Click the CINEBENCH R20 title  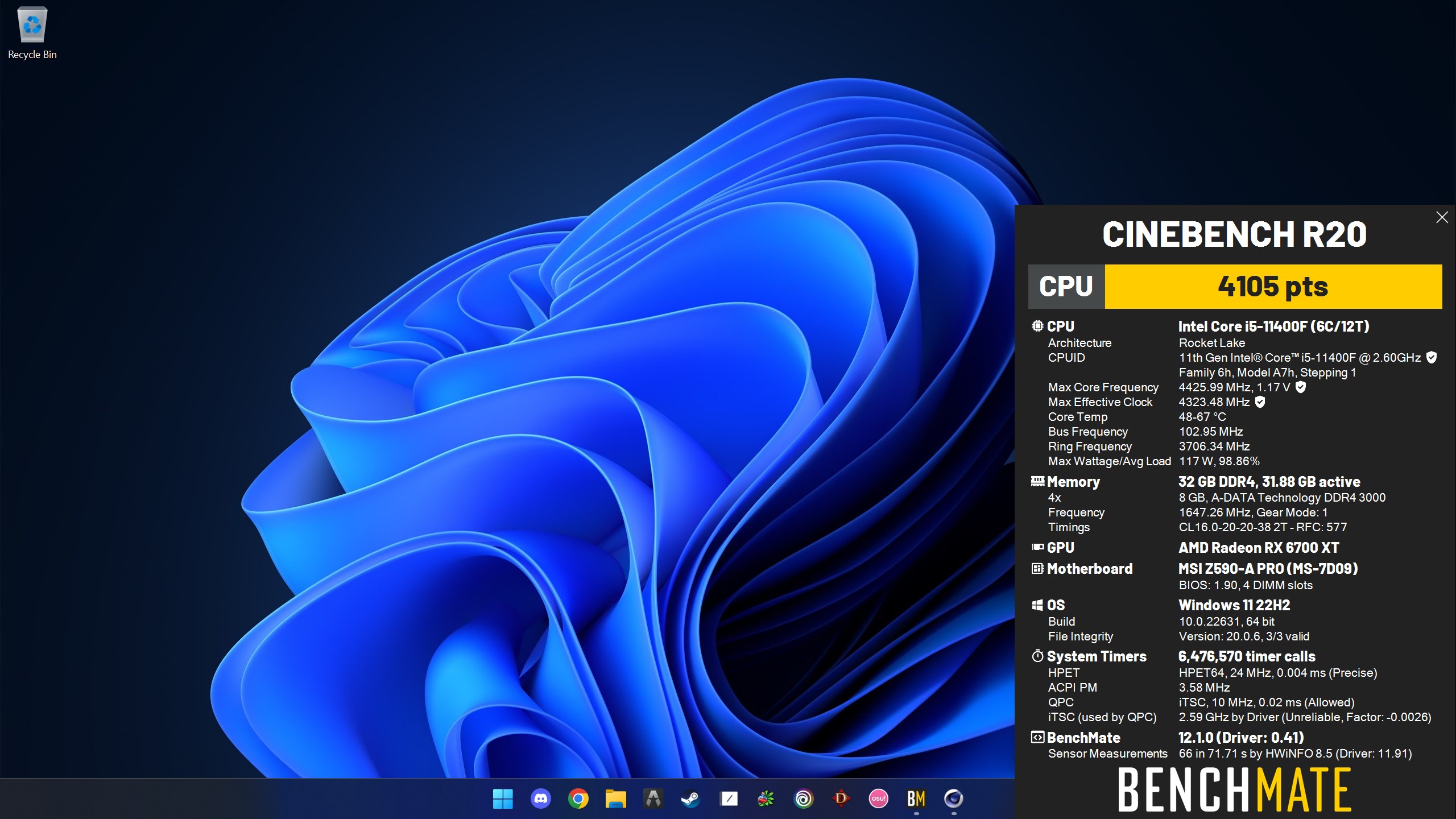coord(1234,234)
